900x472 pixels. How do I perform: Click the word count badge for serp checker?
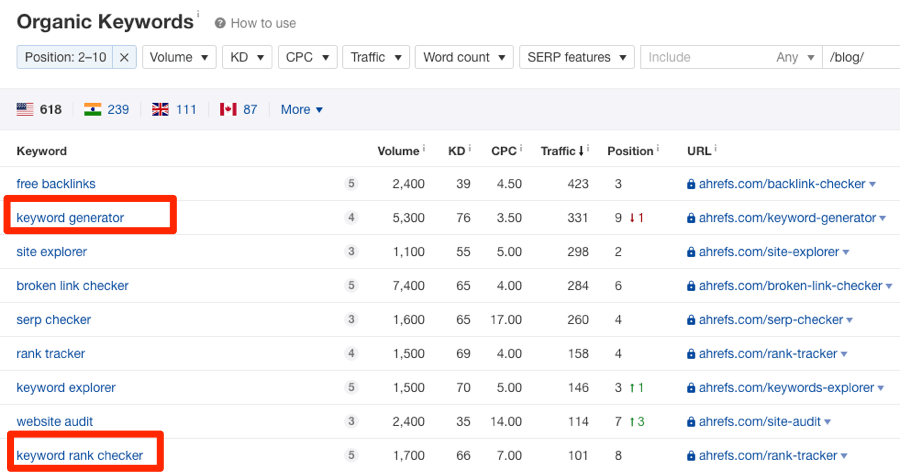pos(351,319)
